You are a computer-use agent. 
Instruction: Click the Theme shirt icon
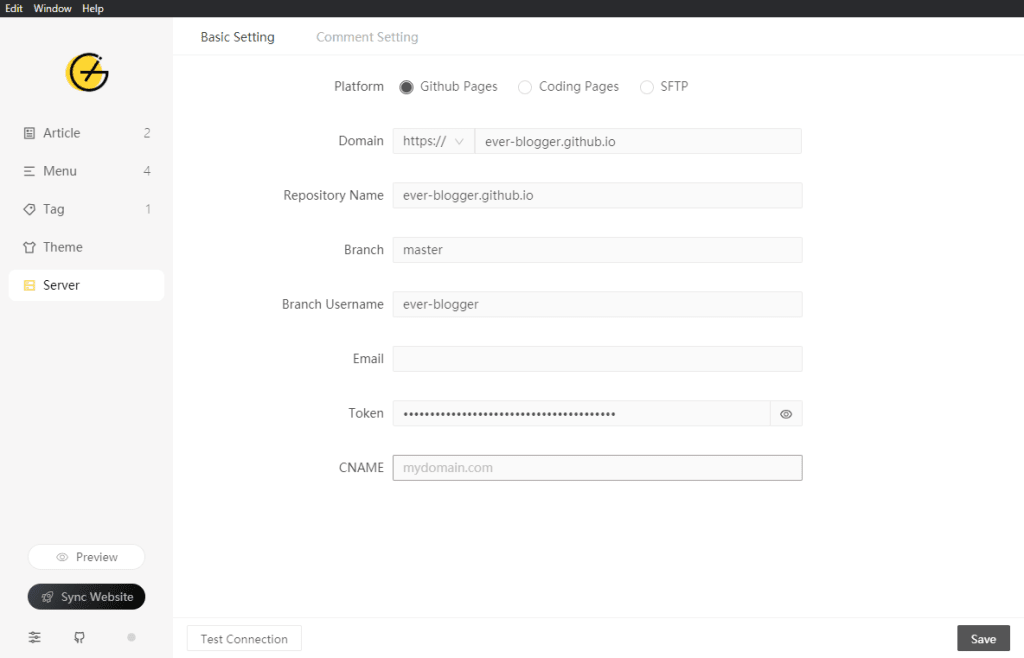(x=29, y=247)
